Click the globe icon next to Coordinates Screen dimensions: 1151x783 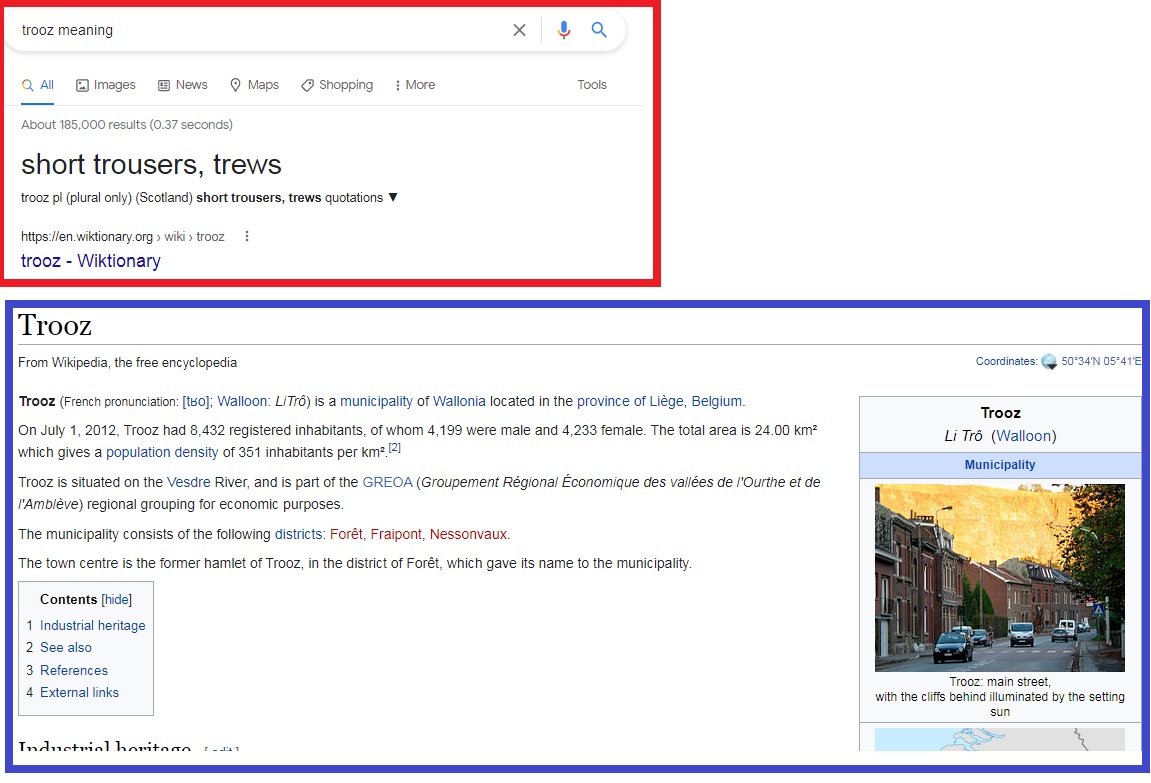tap(1049, 361)
